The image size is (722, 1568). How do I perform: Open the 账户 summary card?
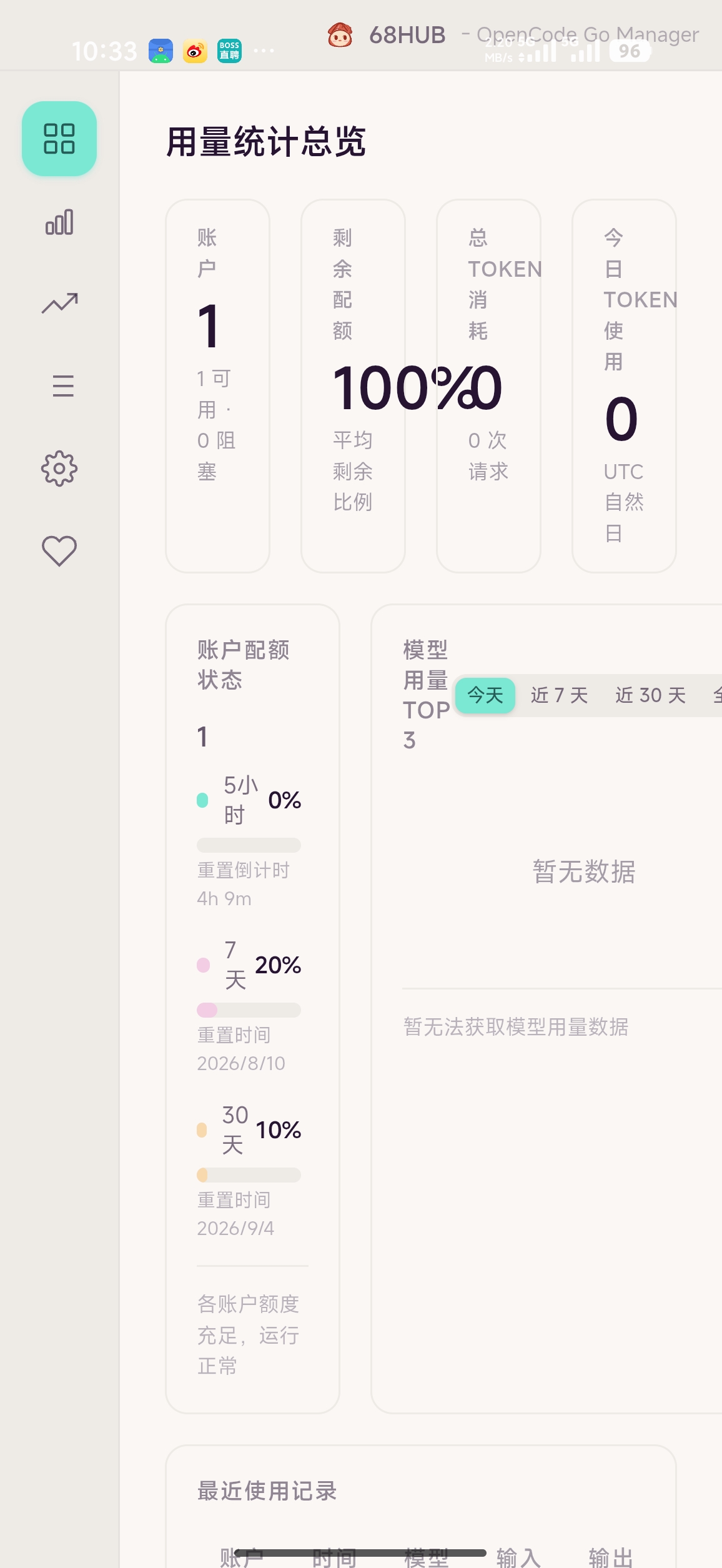(x=217, y=386)
